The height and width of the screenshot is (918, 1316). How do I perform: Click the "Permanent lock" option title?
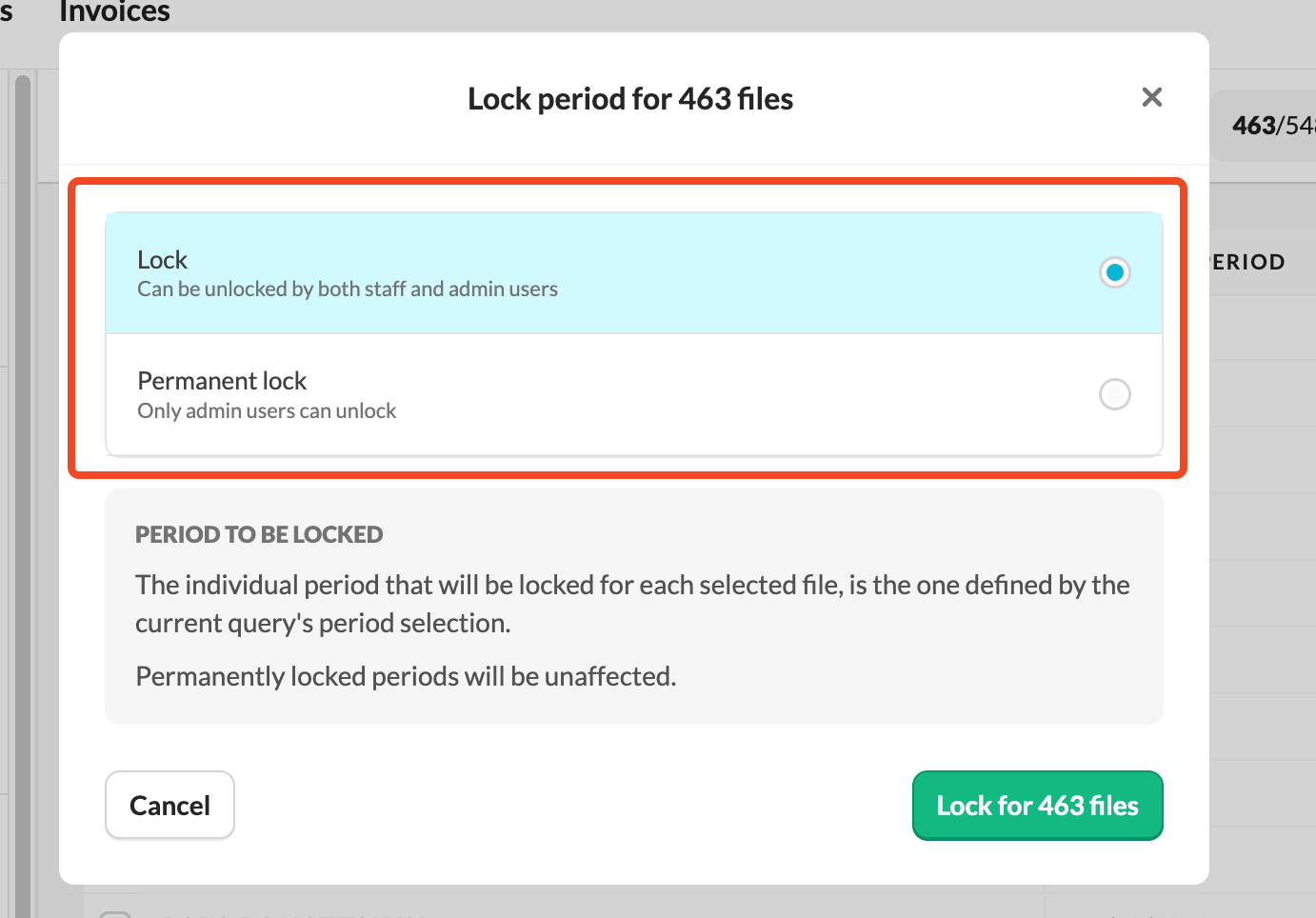pos(222,381)
